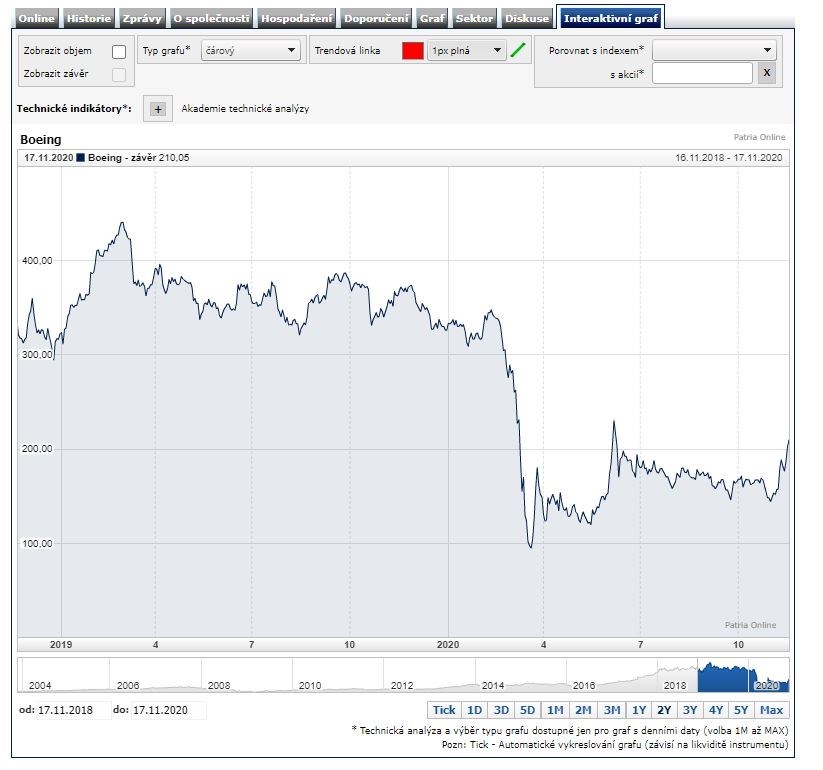This screenshot has height=770, width=823.
Task: Go to the Diskuse tab
Action: click(x=527, y=18)
